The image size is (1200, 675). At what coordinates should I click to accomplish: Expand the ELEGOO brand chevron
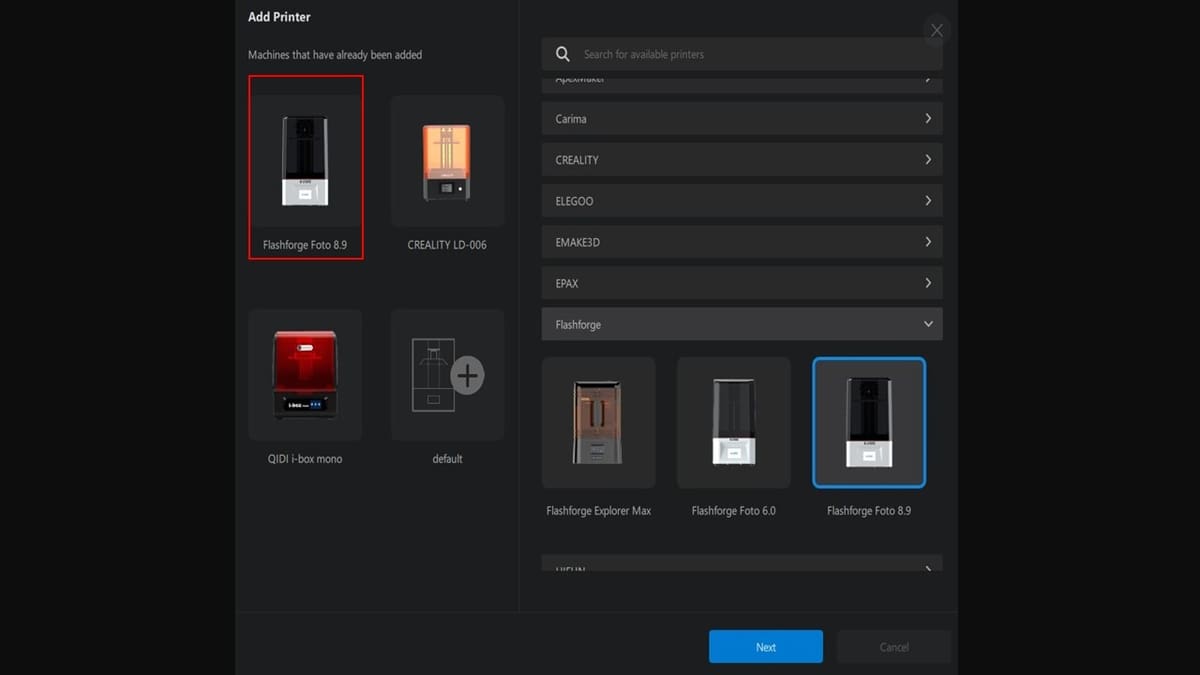point(928,201)
